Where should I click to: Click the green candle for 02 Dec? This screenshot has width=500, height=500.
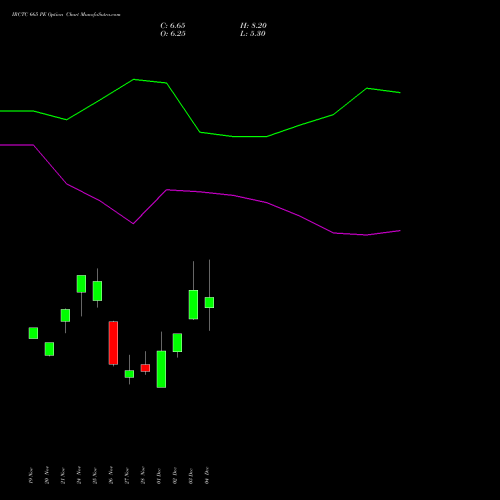point(177,343)
